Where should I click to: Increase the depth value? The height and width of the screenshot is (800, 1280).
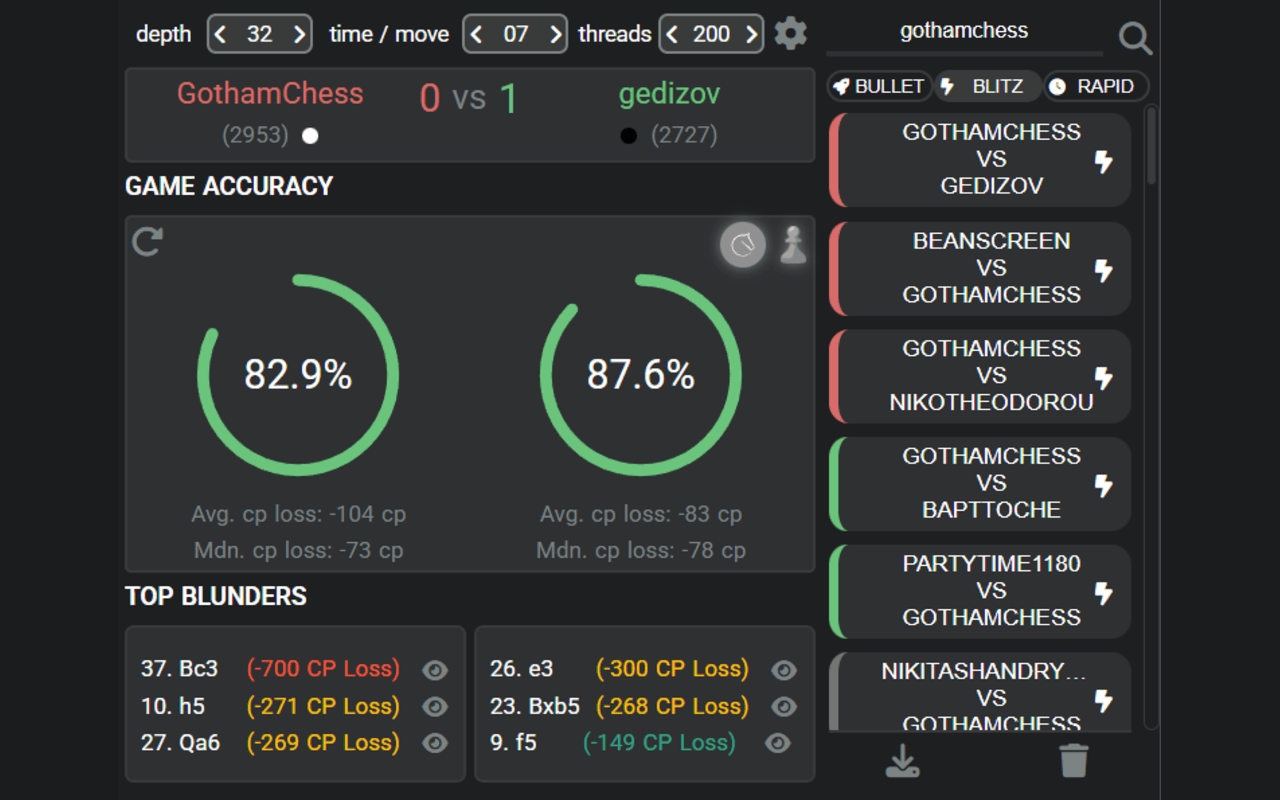coord(298,35)
